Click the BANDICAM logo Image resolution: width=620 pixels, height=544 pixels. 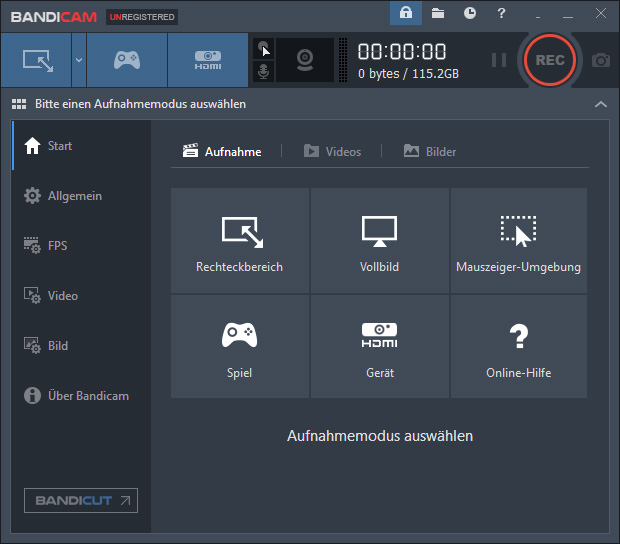click(x=54, y=17)
